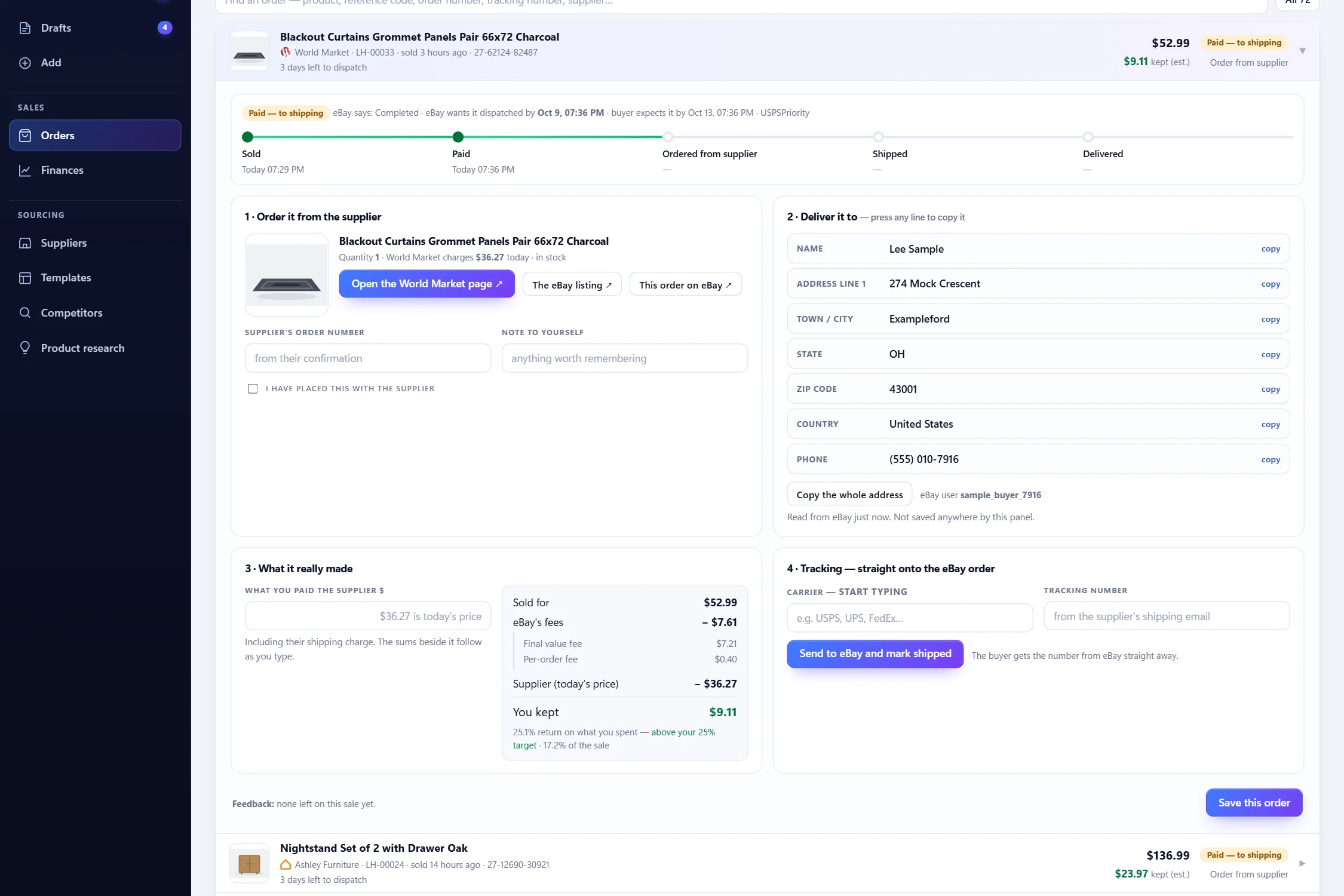1344x896 pixels.
Task: Click the supplier's order number field
Action: pos(367,358)
